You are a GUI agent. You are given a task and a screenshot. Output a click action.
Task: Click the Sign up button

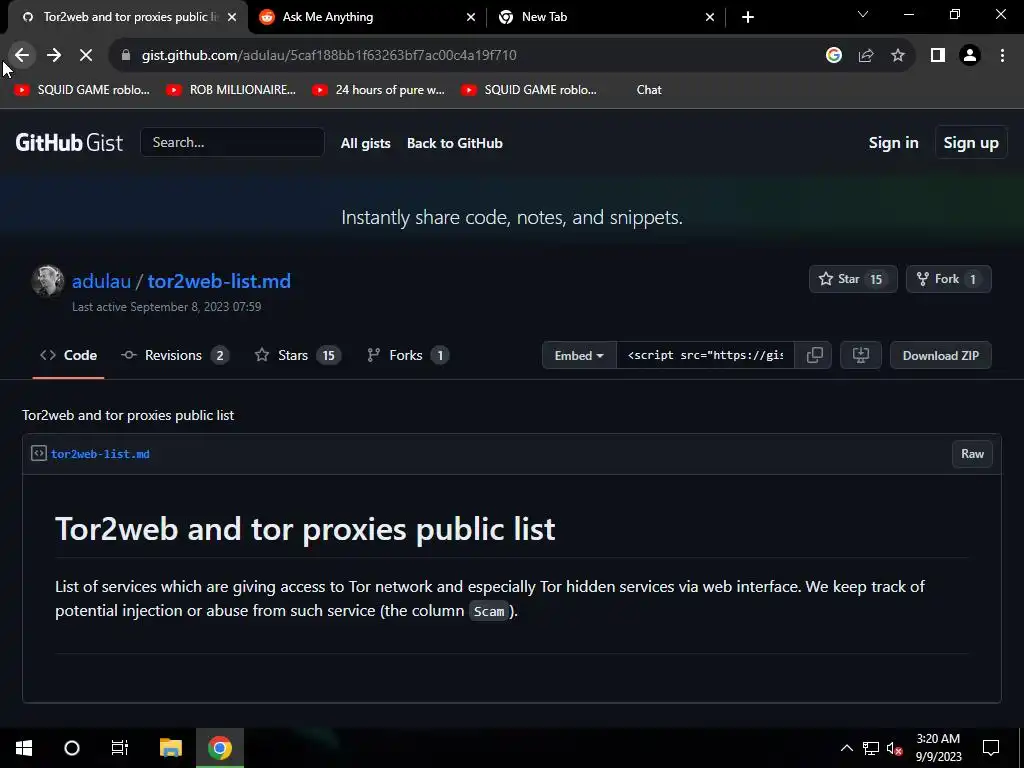[x=971, y=142]
